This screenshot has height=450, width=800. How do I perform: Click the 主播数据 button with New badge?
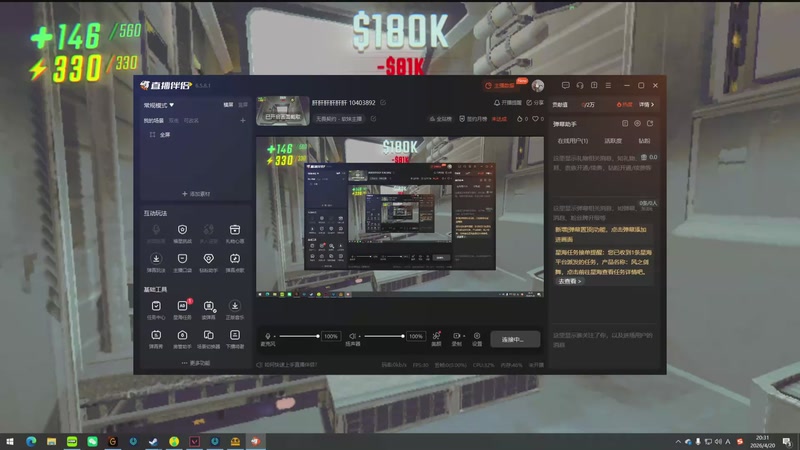click(505, 85)
